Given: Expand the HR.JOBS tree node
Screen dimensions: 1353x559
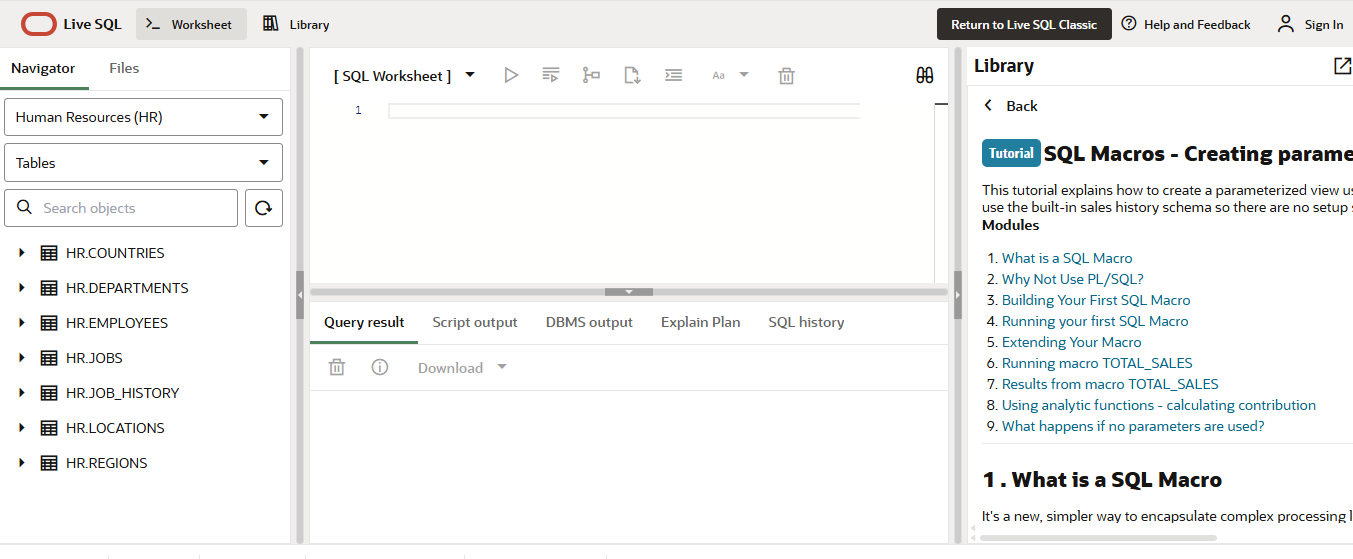Looking at the screenshot, I should (22, 358).
